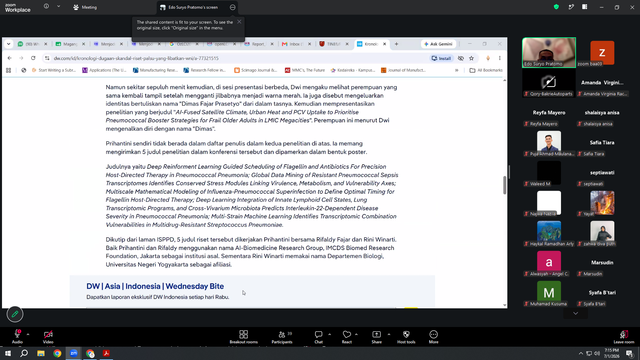640x360 pixels.
Task: Open the Chat panel
Action: (x=318, y=337)
